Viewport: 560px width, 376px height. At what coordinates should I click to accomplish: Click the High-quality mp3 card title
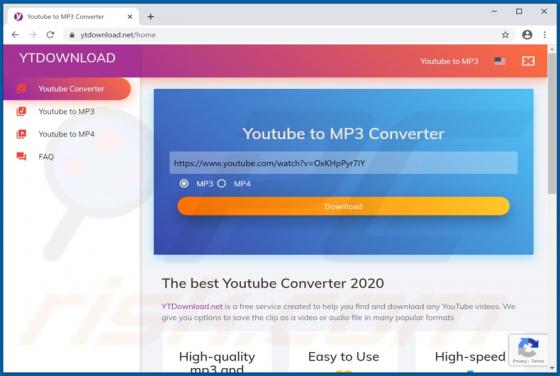[x=217, y=362]
